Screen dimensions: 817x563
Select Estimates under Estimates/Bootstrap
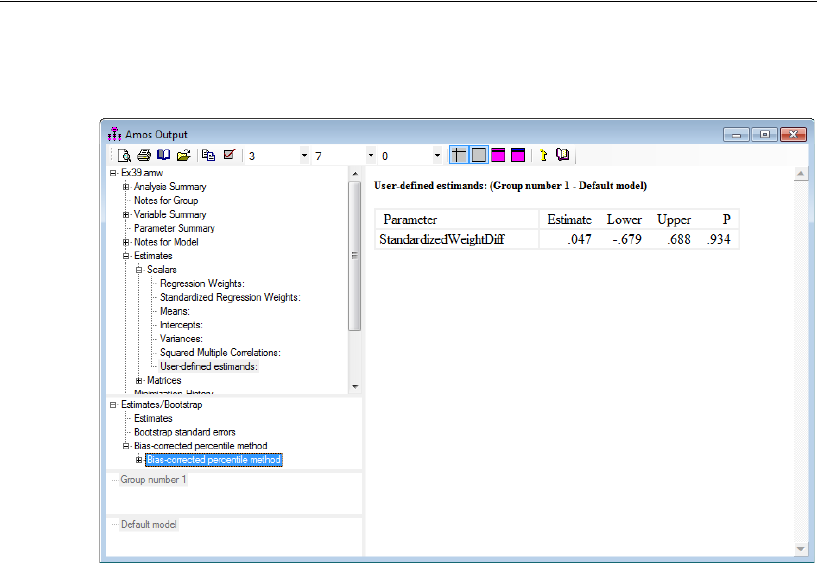tap(153, 419)
